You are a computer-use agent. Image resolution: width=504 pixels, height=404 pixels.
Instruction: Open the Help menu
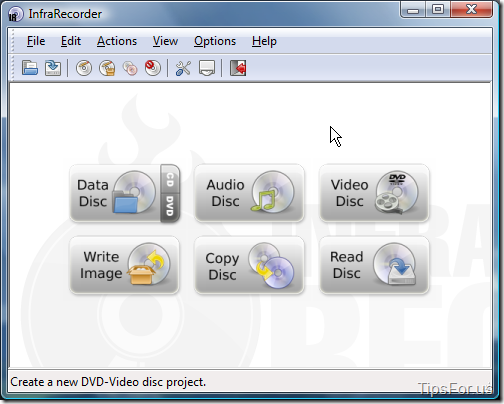(264, 41)
